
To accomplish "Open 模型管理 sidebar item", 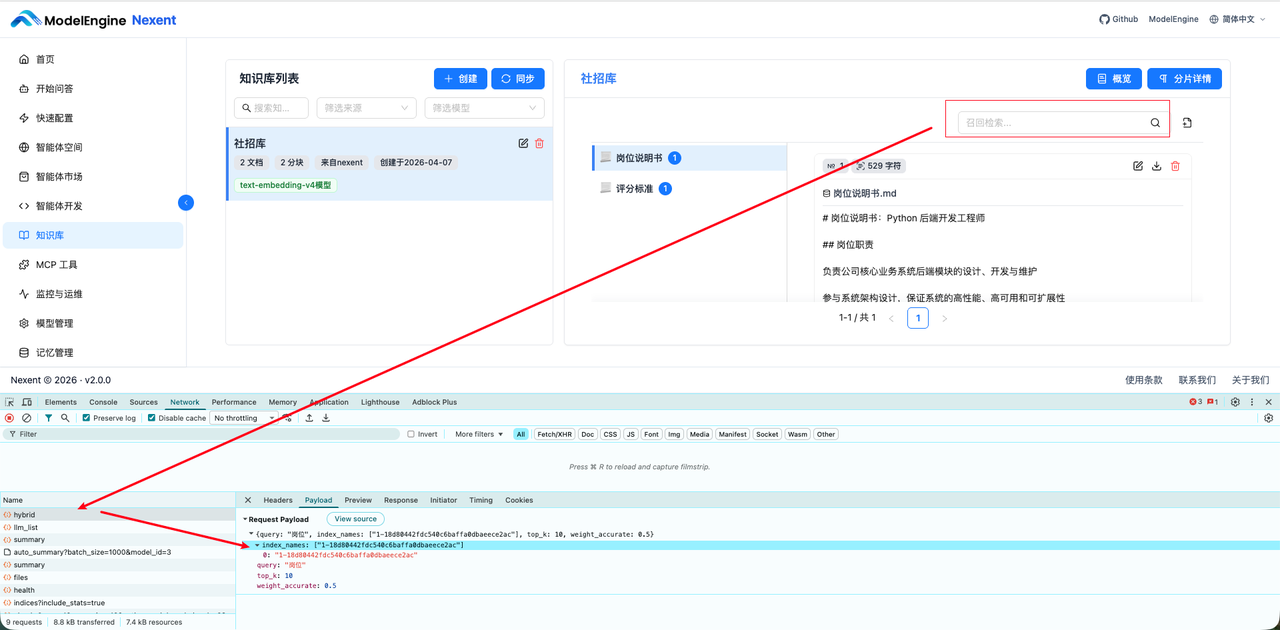I will tap(92, 323).
